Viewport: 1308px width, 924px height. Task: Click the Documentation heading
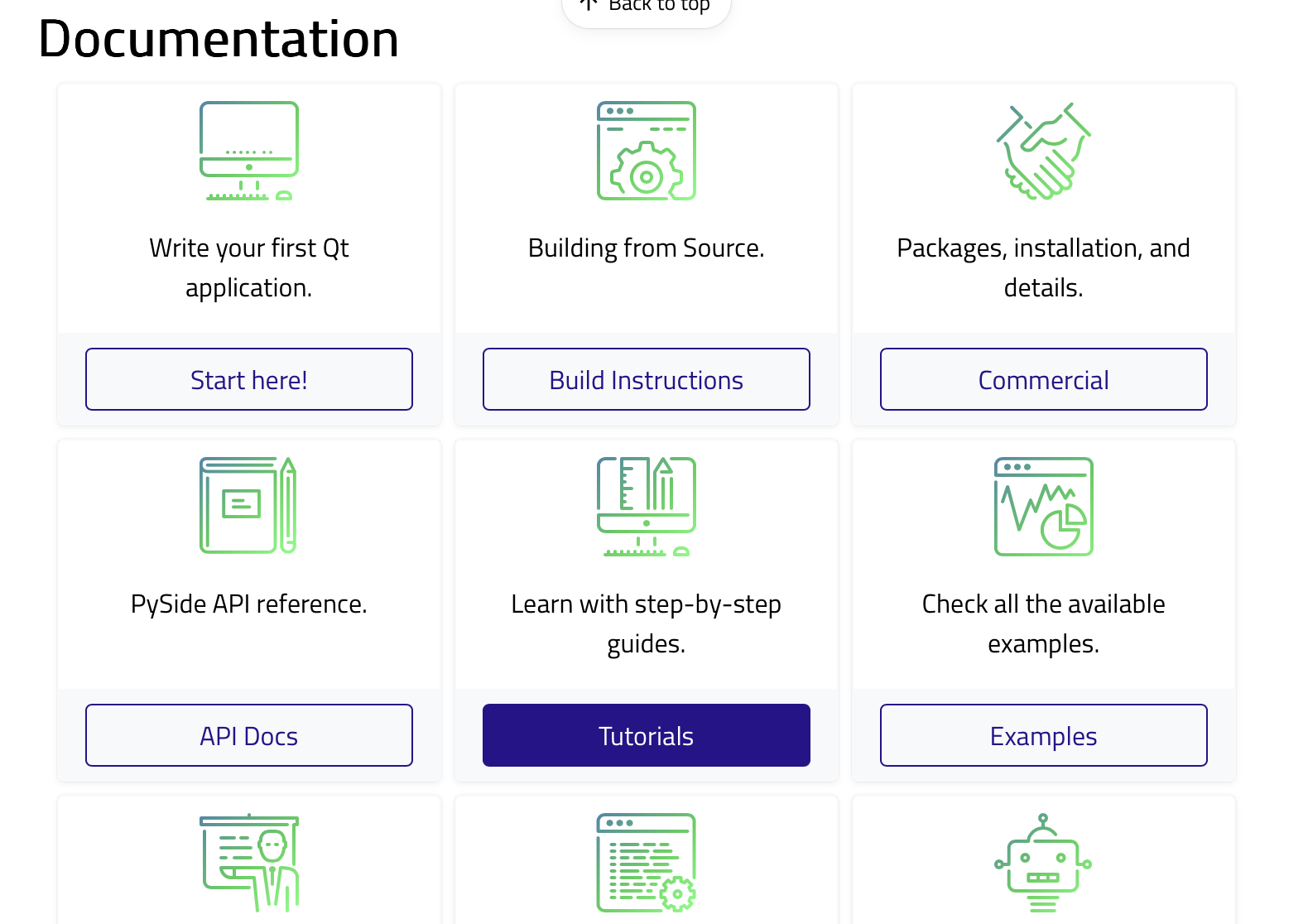tap(219, 39)
